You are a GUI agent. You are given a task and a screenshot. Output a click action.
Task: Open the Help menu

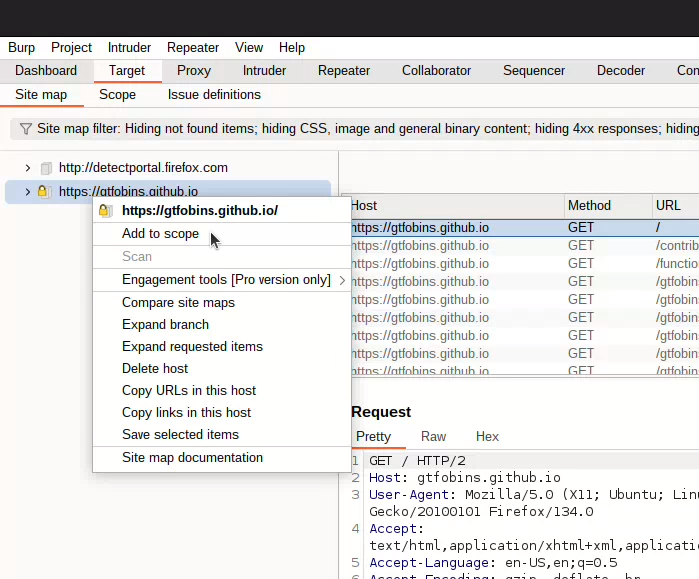point(292,48)
